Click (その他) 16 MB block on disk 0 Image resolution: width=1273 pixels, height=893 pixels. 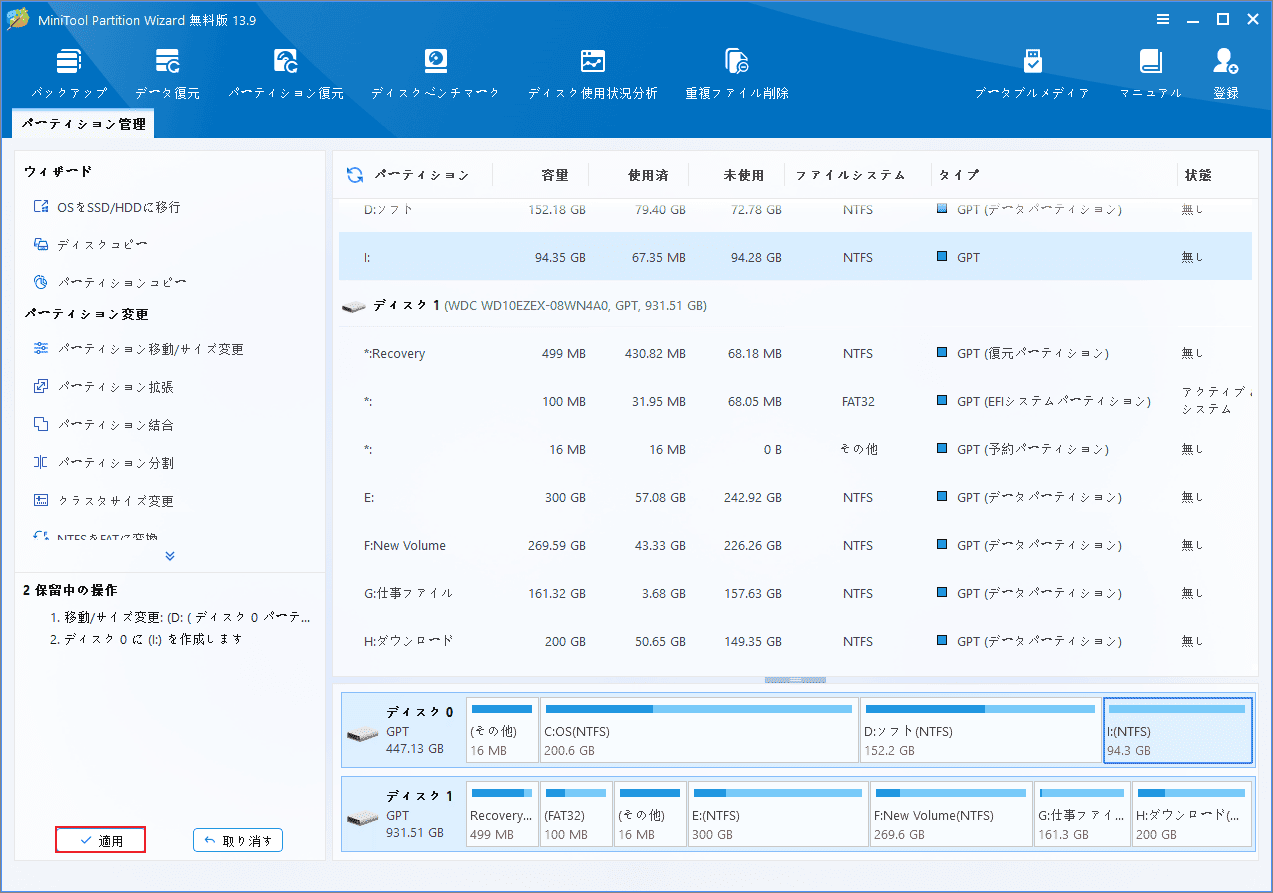[502, 730]
